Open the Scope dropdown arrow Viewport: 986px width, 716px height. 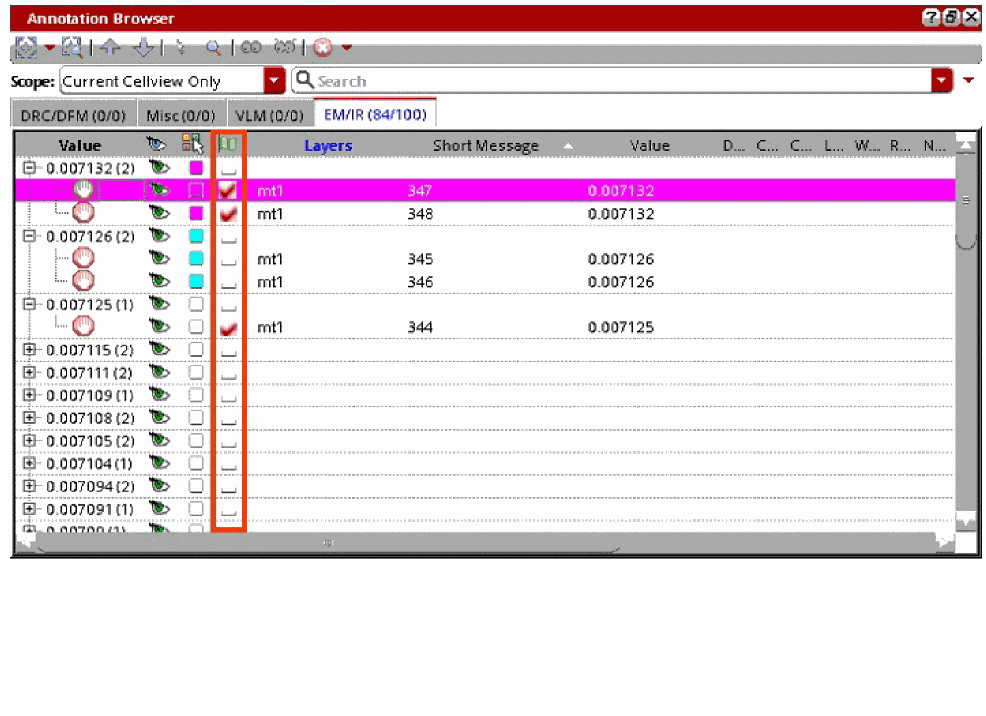tap(274, 80)
